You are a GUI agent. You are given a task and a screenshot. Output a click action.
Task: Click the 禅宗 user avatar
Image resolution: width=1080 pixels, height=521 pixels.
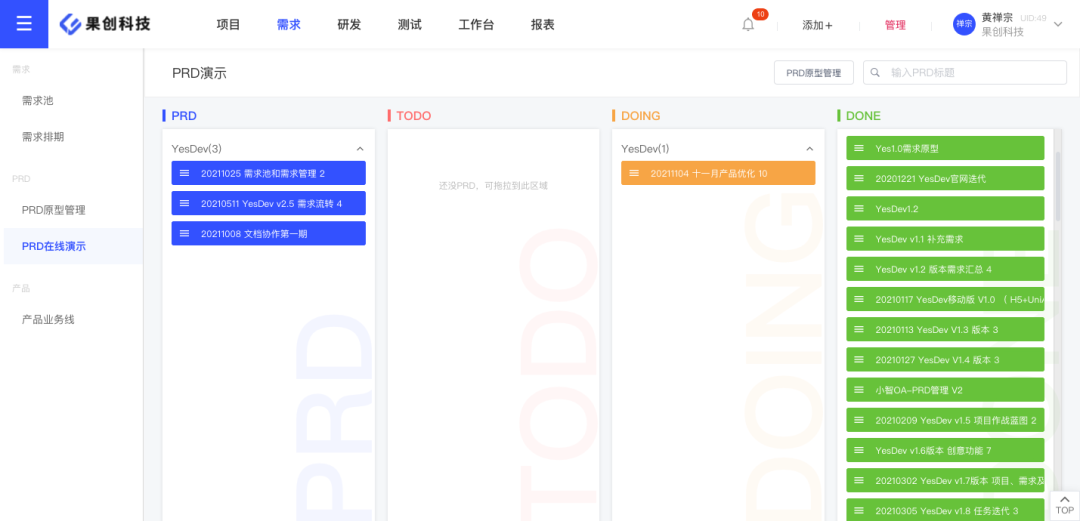click(964, 24)
